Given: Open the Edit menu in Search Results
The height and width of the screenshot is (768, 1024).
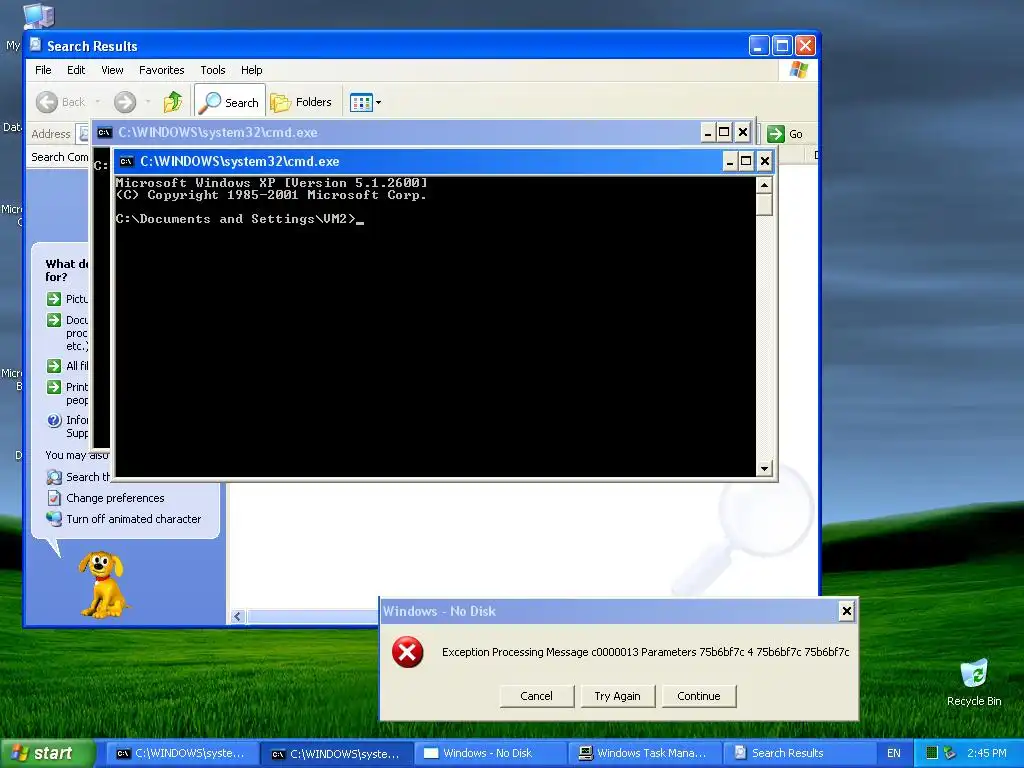Looking at the screenshot, I should pos(76,70).
